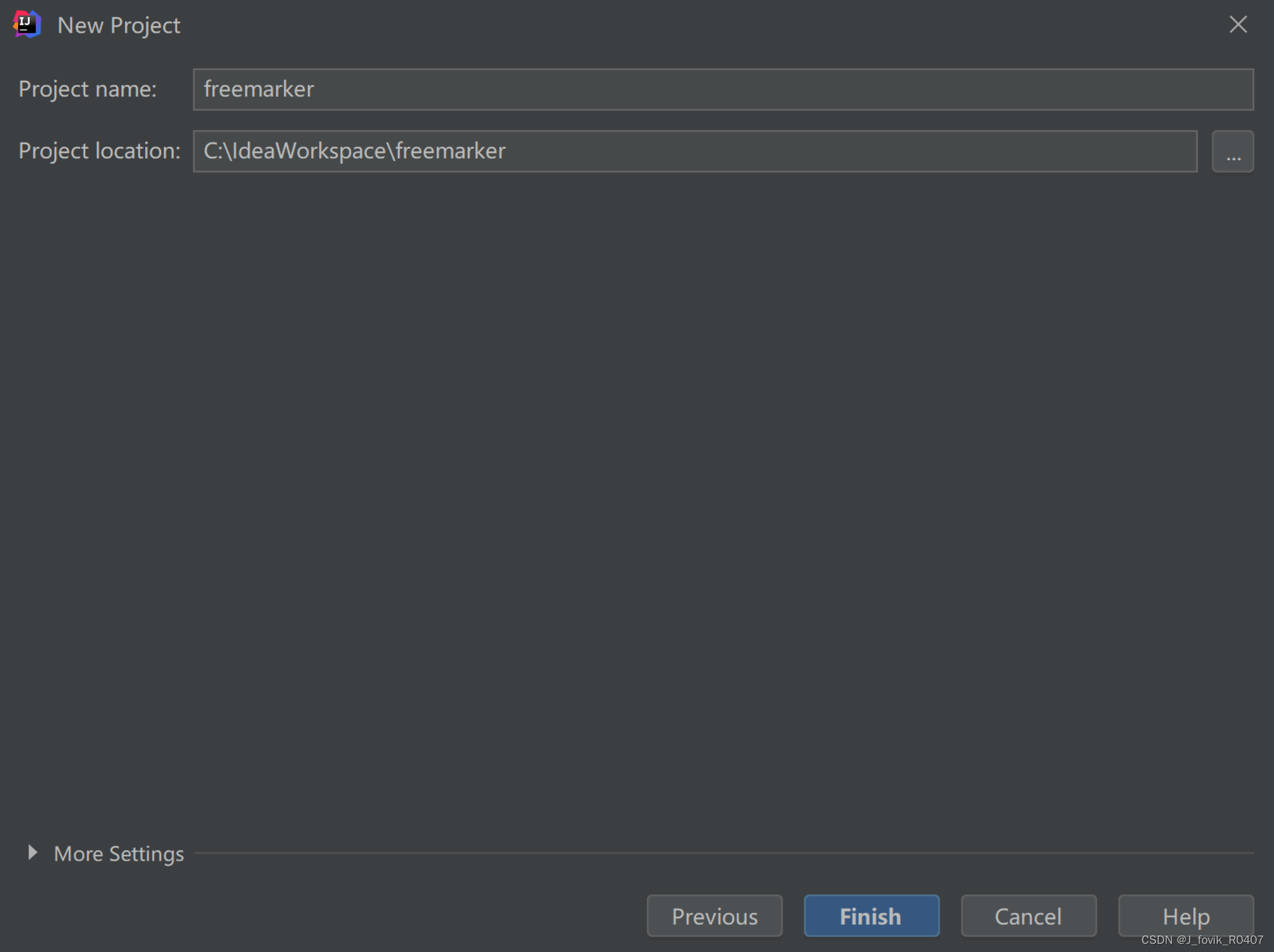Click the freemarker text in Project name field
The height and width of the screenshot is (952, 1274).
(x=259, y=89)
